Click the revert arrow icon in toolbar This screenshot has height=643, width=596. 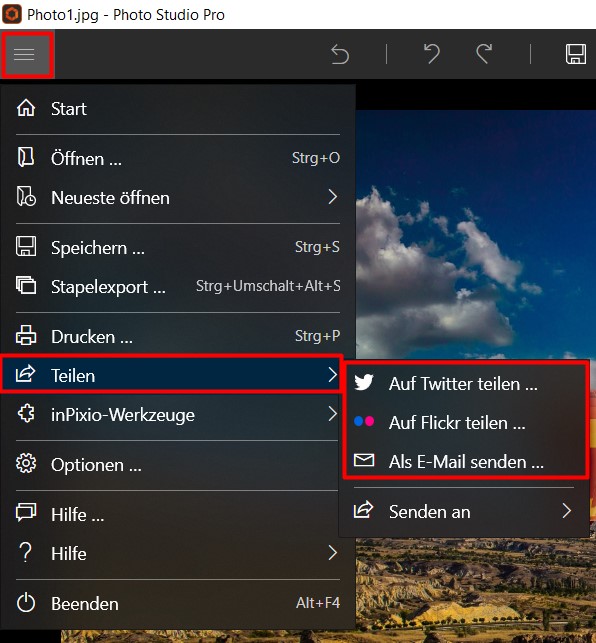tap(340, 55)
